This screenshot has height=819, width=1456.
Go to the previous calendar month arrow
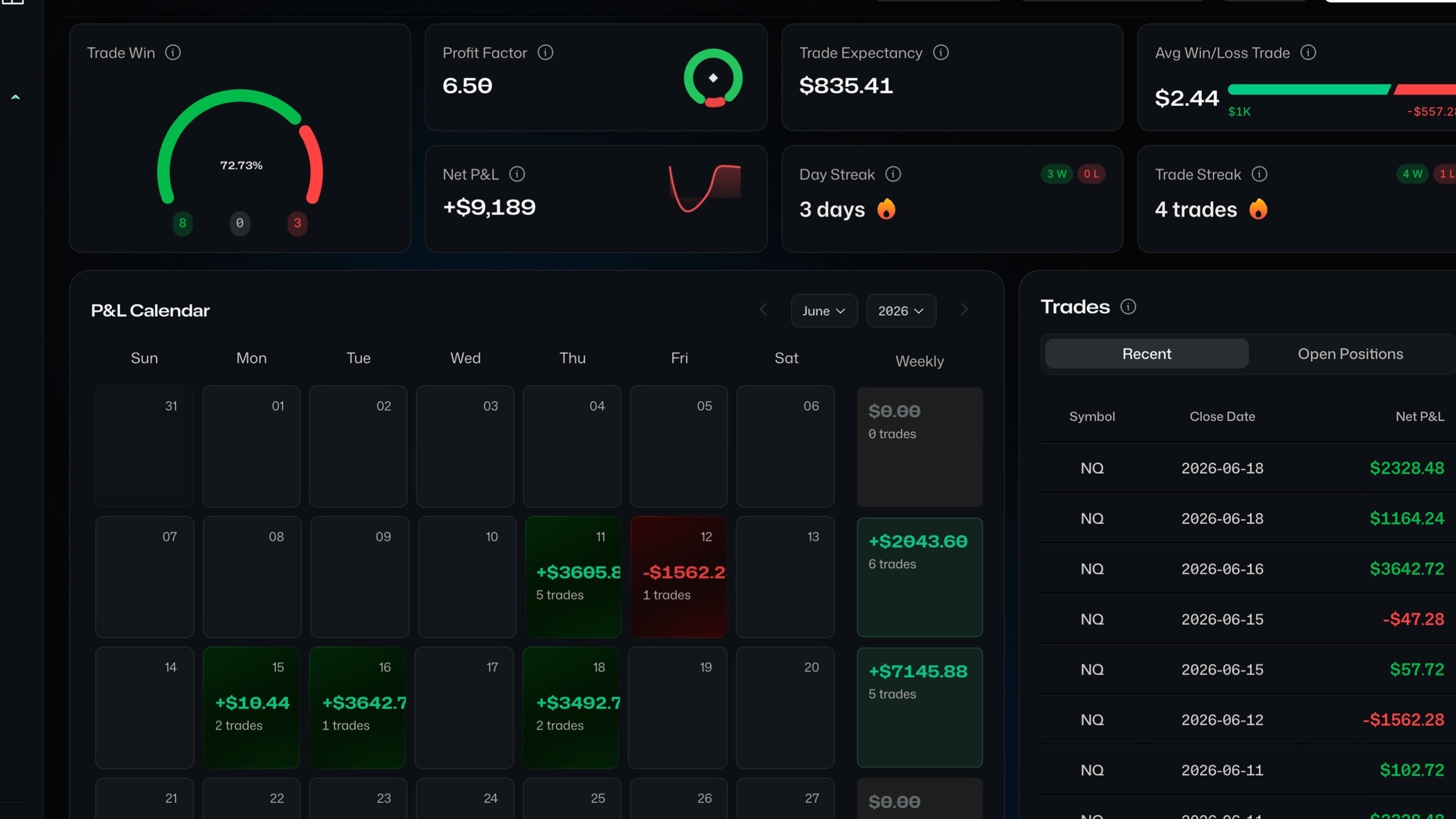click(763, 310)
